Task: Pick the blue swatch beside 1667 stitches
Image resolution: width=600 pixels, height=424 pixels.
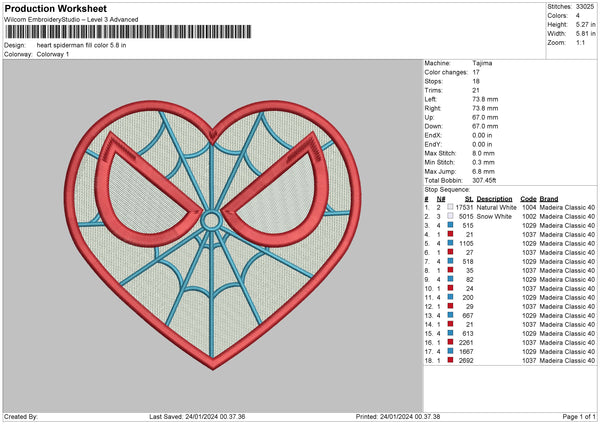Action: pos(450,351)
